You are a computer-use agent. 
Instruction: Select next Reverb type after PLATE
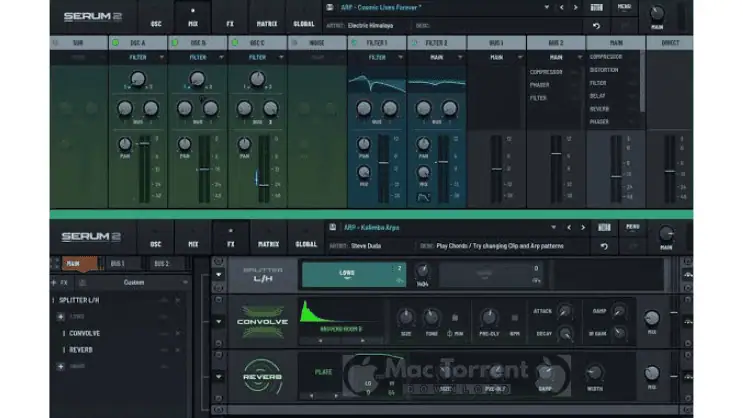tap(336, 395)
